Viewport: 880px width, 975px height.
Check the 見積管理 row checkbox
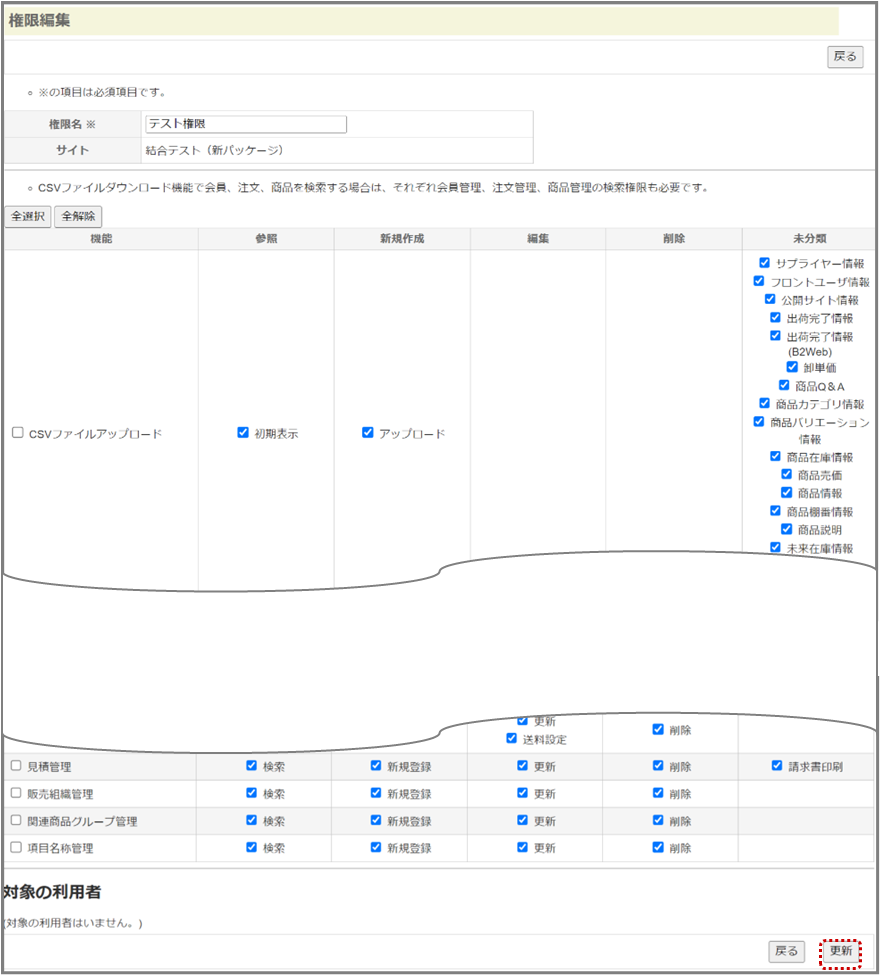16,766
